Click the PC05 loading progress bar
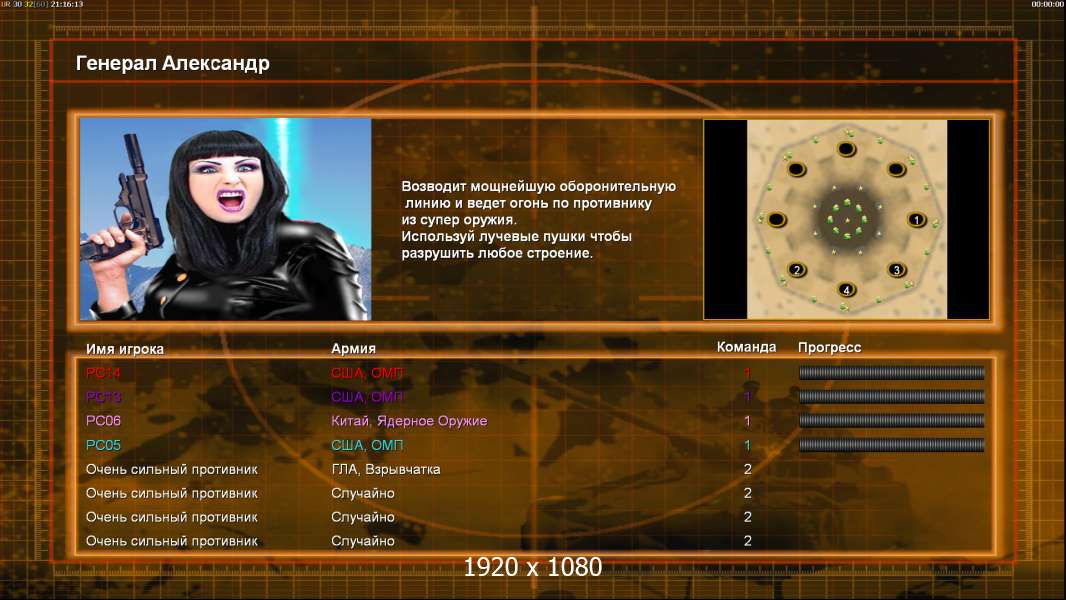Viewport: 1066px width, 600px height. (x=891, y=445)
